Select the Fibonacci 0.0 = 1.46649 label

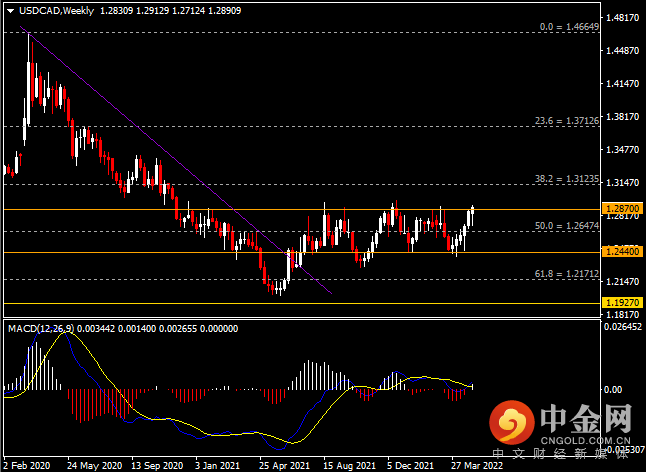(x=569, y=27)
